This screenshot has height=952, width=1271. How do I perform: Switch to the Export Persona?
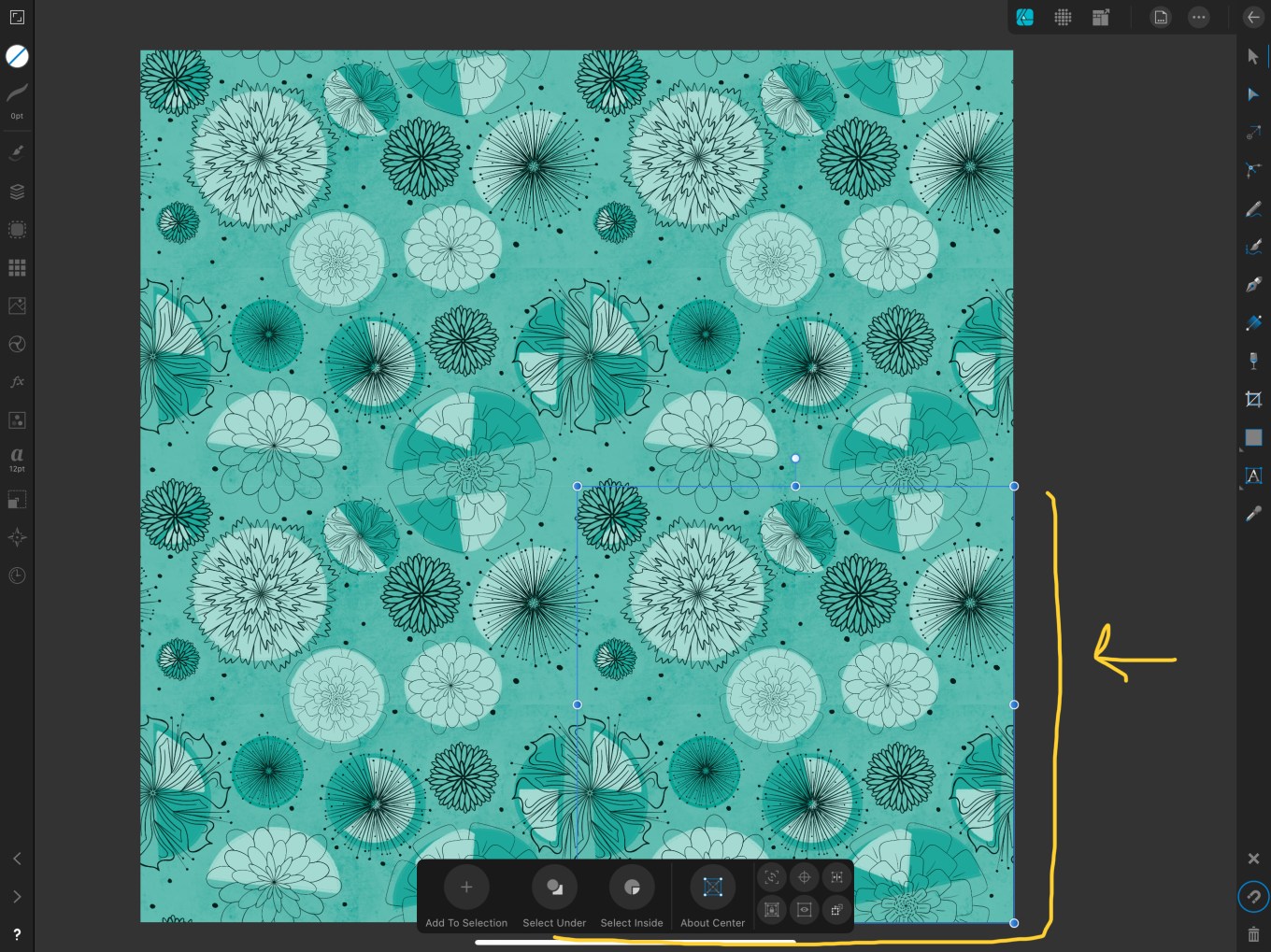point(1101,17)
